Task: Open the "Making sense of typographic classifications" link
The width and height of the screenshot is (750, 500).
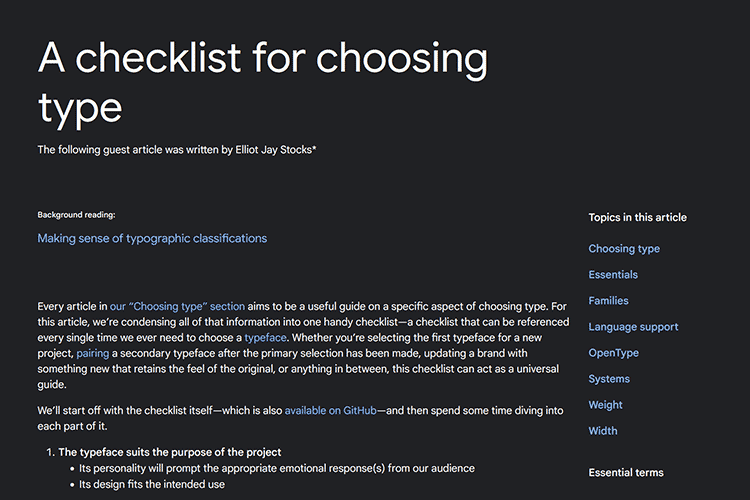Action: [x=152, y=239]
